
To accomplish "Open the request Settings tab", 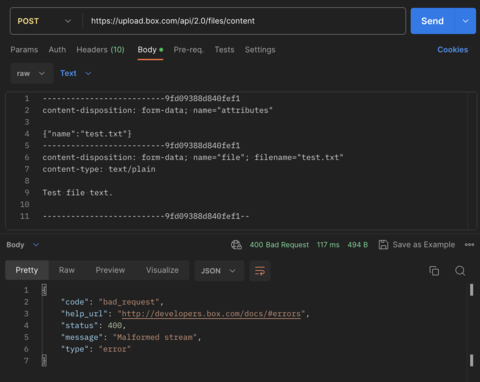I will (x=260, y=50).
